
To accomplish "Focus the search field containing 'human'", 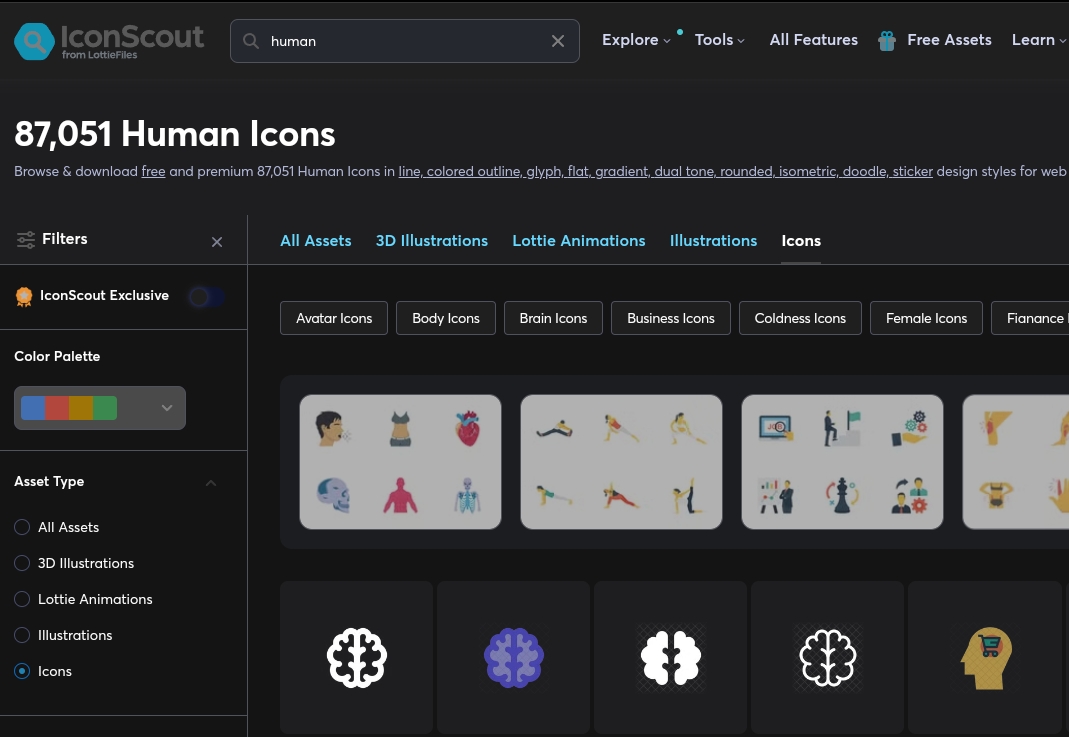I will tap(405, 41).
